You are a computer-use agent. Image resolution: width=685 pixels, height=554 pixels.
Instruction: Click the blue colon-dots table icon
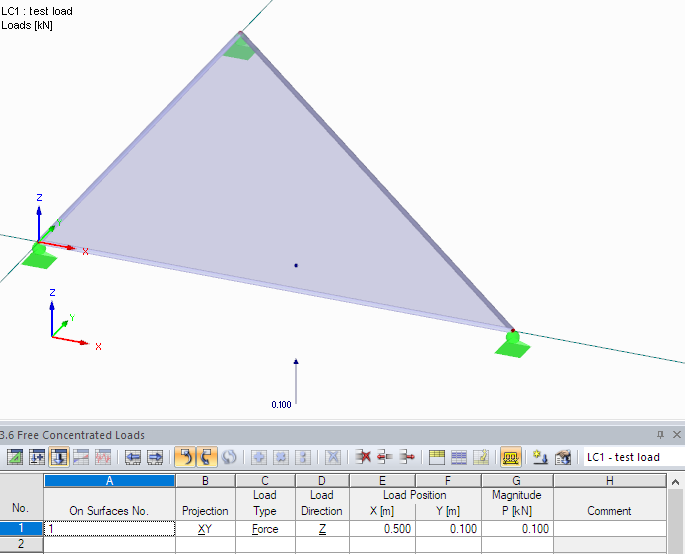[x=303, y=457]
